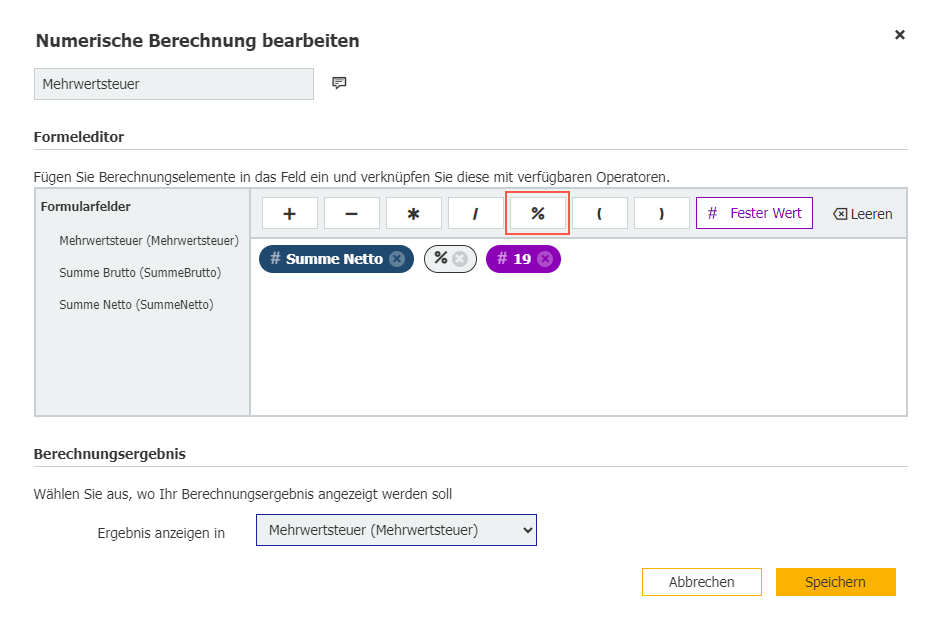942x632 pixels.
Task: Open the Ergebnis anzeigen in dropdown
Action: (x=397, y=530)
